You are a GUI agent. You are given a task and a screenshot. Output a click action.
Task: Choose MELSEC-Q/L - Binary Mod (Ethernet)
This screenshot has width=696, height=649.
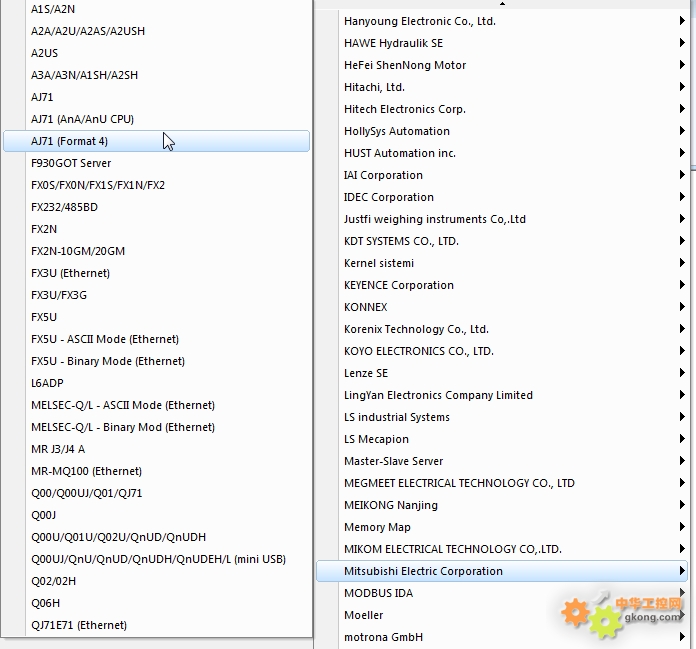coord(156,427)
